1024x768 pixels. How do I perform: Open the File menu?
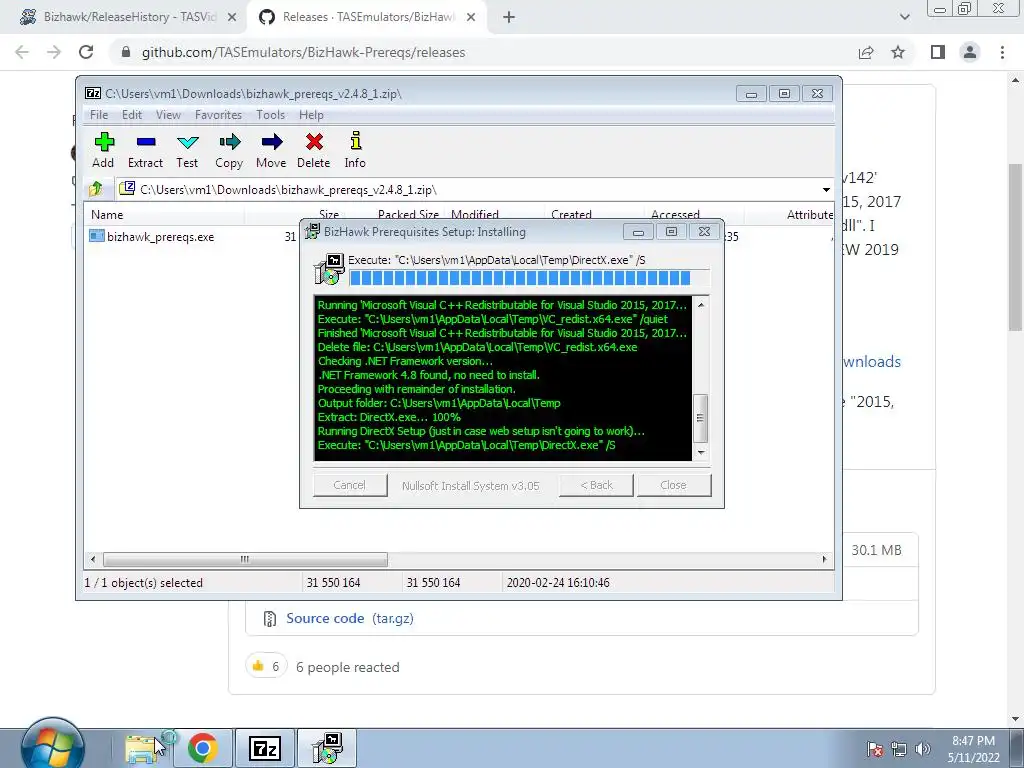point(99,115)
